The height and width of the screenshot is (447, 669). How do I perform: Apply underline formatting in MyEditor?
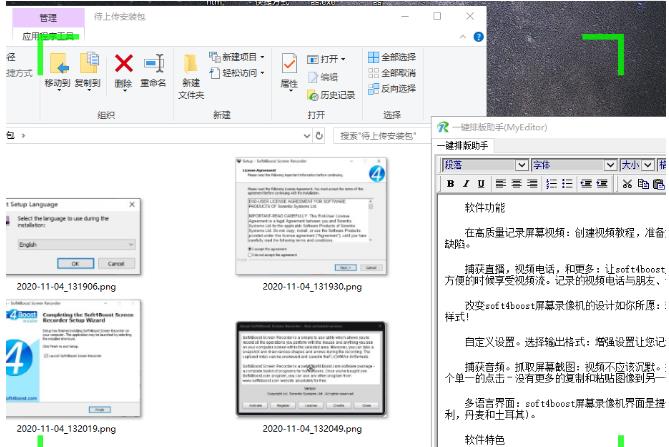481,183
